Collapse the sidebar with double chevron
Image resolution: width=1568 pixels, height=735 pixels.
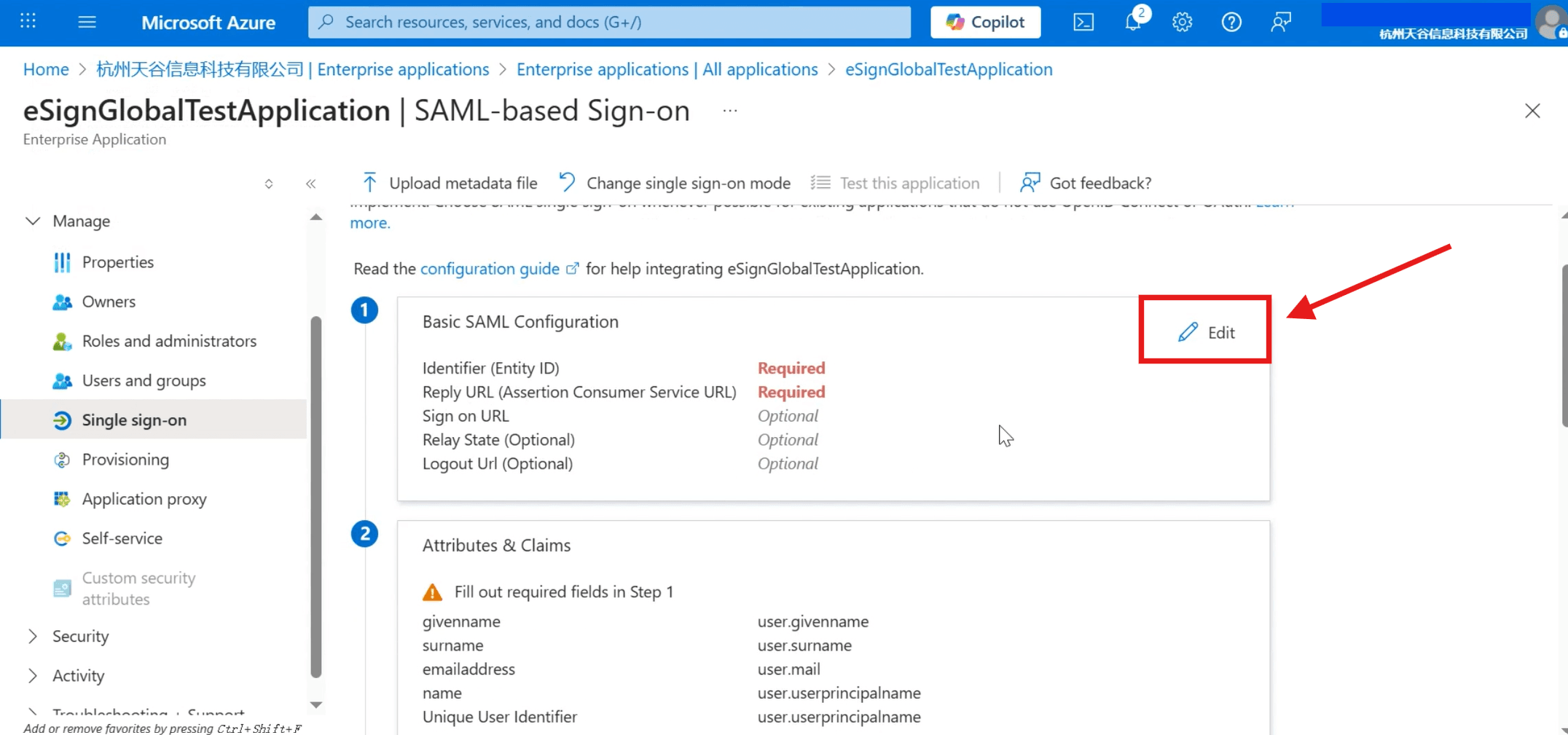[x=311, y=184]
